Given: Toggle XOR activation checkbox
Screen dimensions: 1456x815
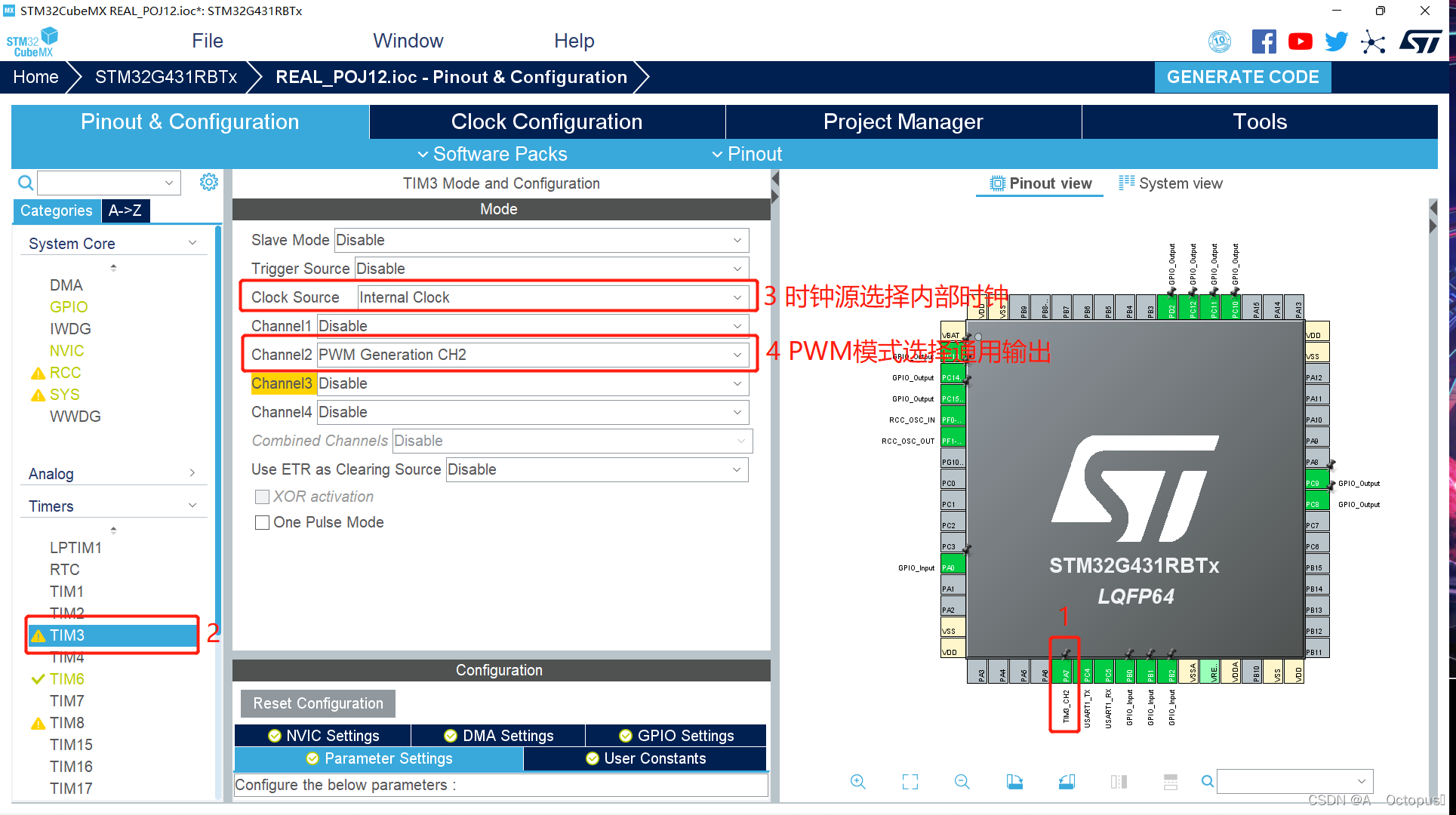Looking at the screenshot, I should tap(263, 497).
